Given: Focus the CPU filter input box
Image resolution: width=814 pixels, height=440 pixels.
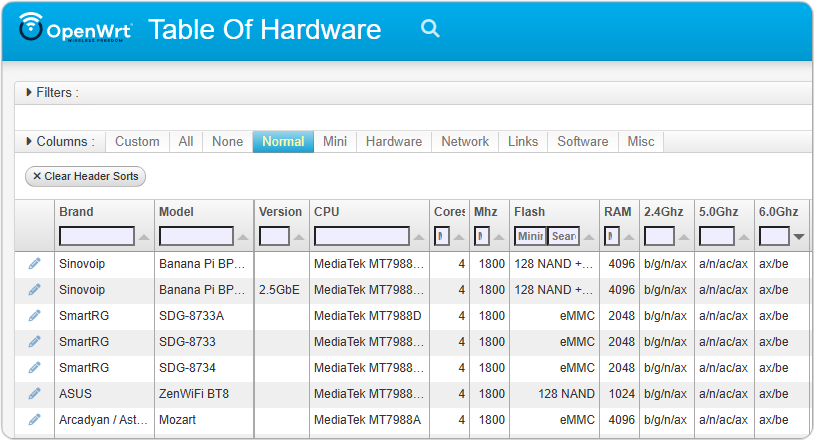Looking at the screenshot, I should click(362, 236).
